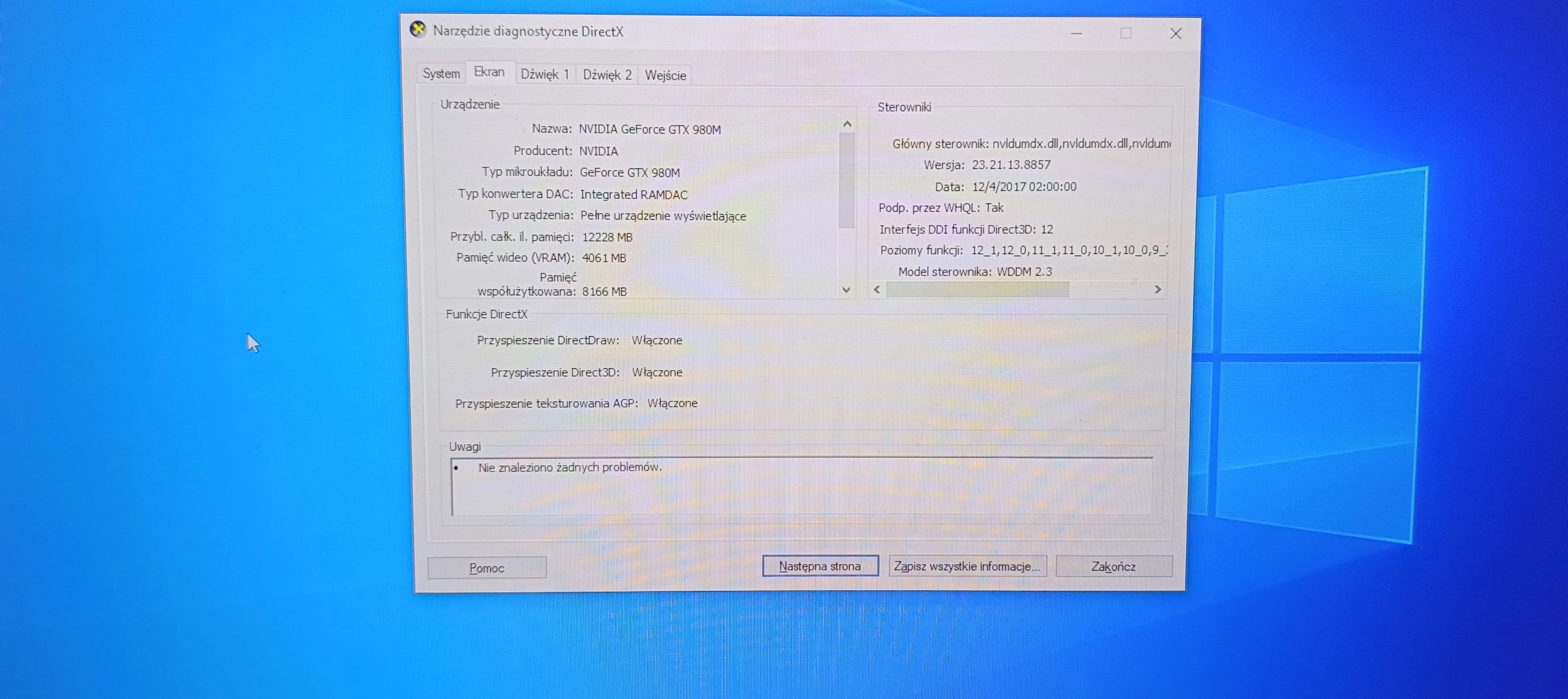Click the text 'NVIDIA GeForce GTX 980M'
The height and width of the screenshot is (699, 1568).
click(650, 130)
